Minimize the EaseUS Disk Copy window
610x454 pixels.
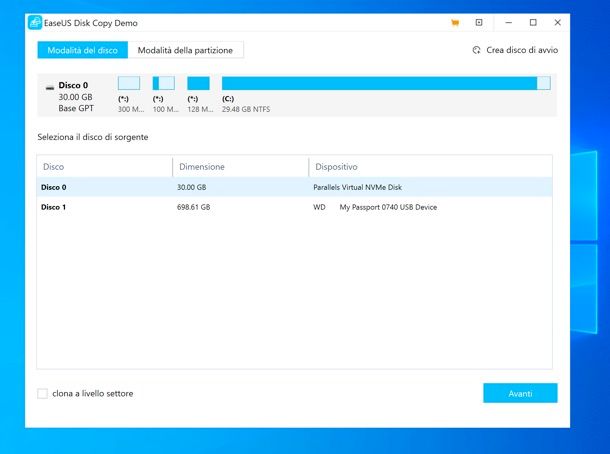click(x=508, y=23)
